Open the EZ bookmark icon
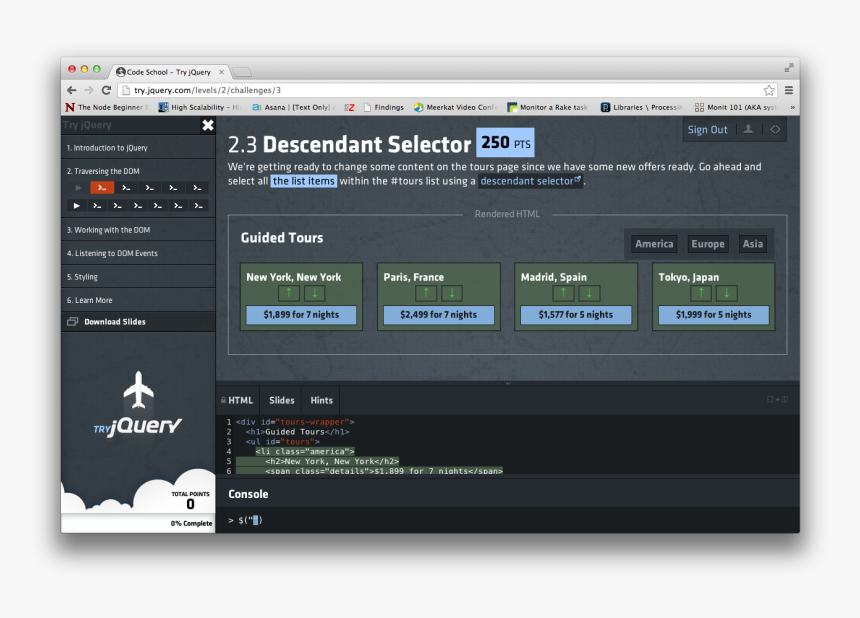This screenshot has height=618, width=860. [x=349, y=107]
